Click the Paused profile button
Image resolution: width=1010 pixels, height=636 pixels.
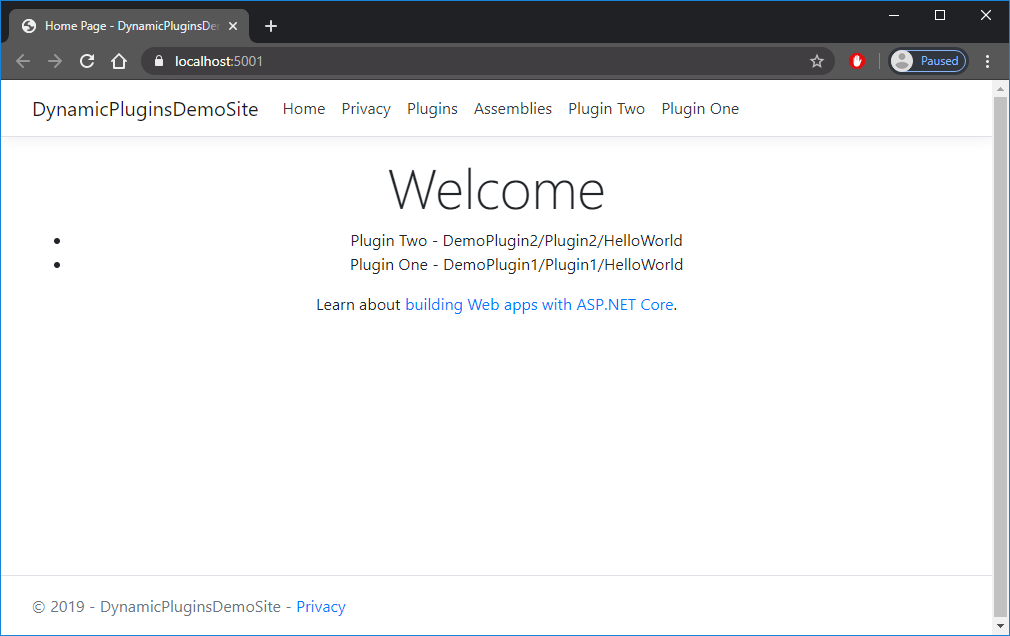pos(928,61)
